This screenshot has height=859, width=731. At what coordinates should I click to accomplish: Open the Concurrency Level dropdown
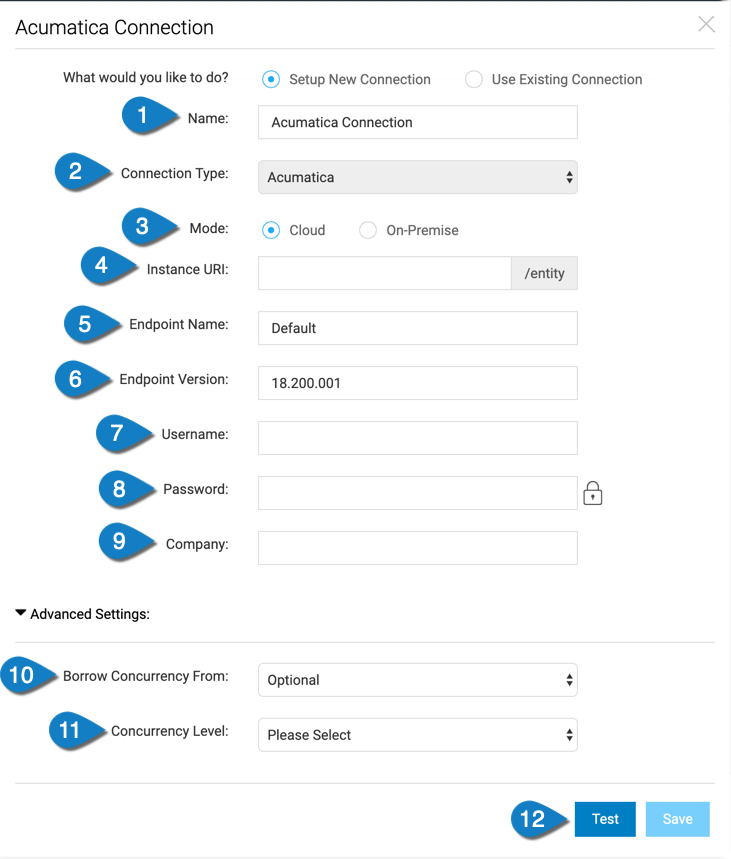[x=417, y=734]
